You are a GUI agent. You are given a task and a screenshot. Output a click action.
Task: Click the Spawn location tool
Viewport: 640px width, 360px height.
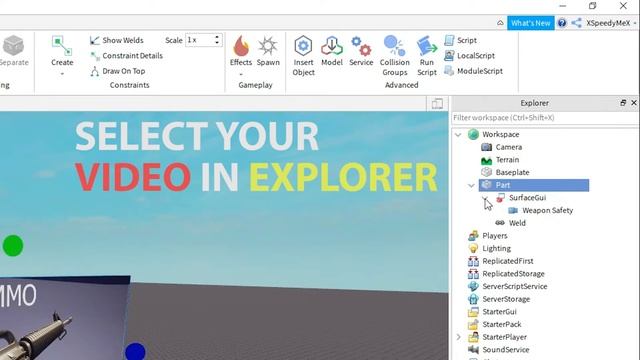(268, 51)
